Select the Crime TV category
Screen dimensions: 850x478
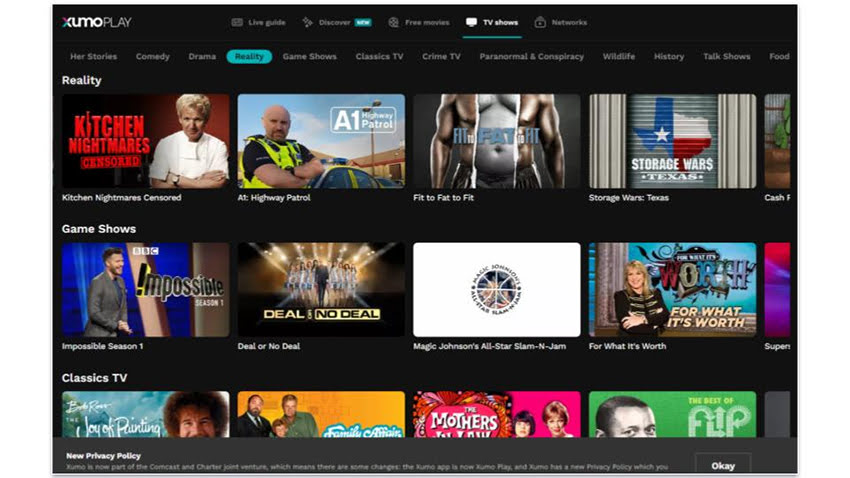[x=441, y=56]
